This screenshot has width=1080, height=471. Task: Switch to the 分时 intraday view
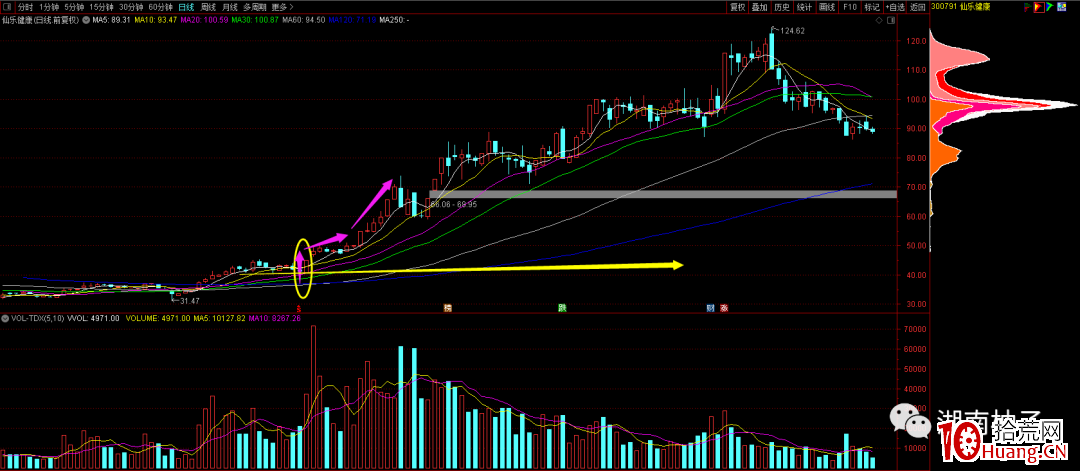[25, 7]
